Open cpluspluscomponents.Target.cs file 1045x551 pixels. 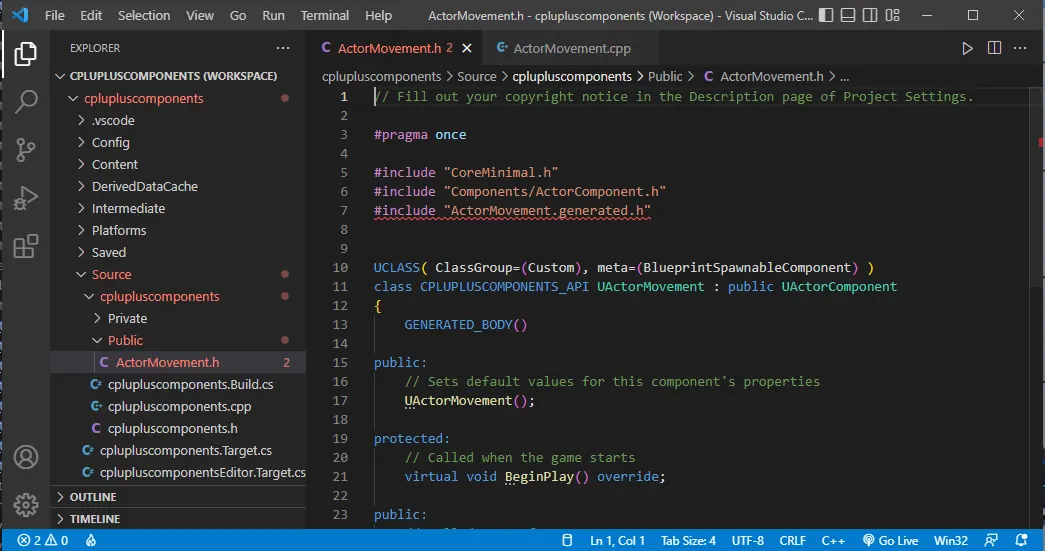[x=179, y=450]
